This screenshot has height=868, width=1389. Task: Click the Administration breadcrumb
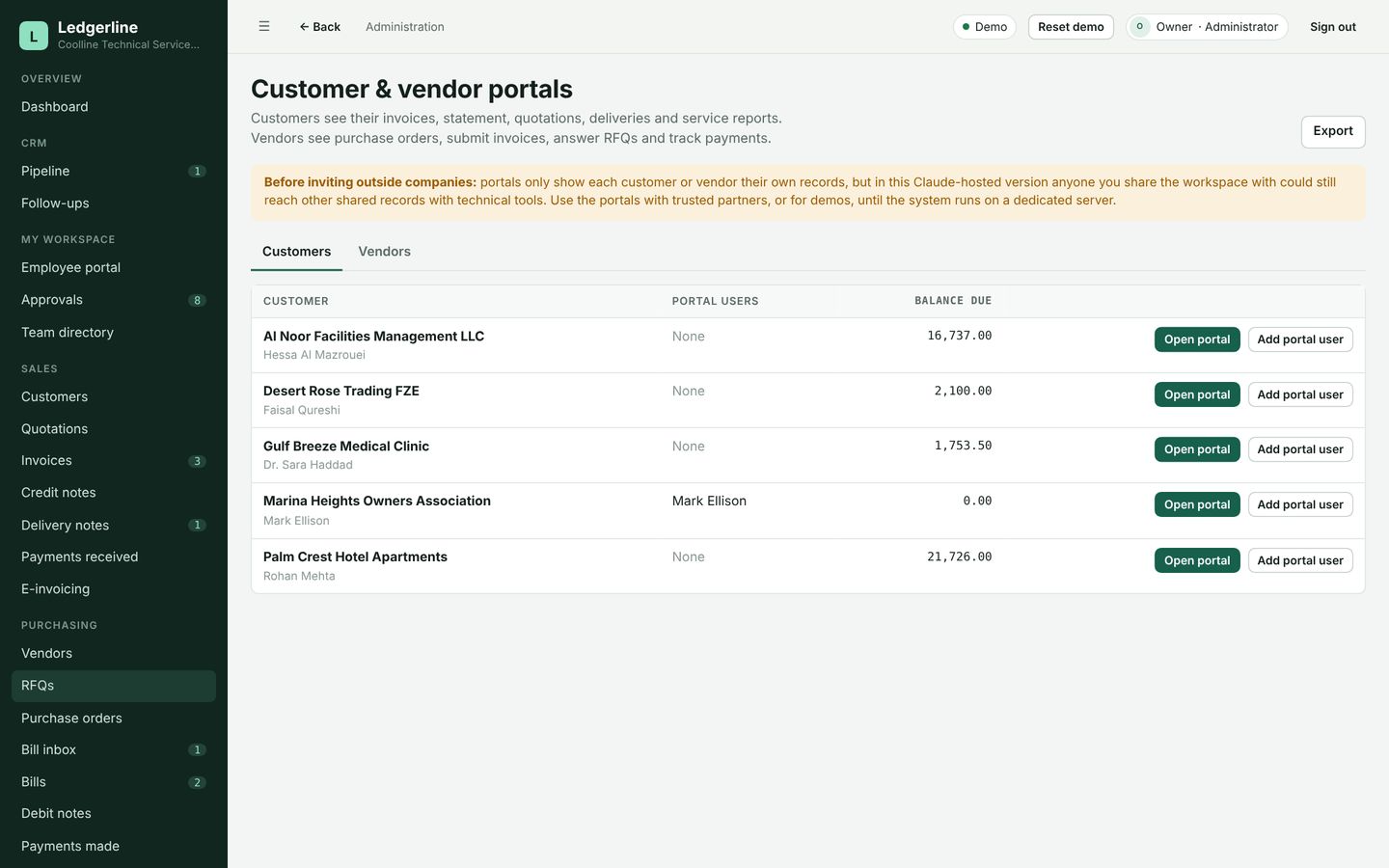pyautogui.click(x=405, y=27)
